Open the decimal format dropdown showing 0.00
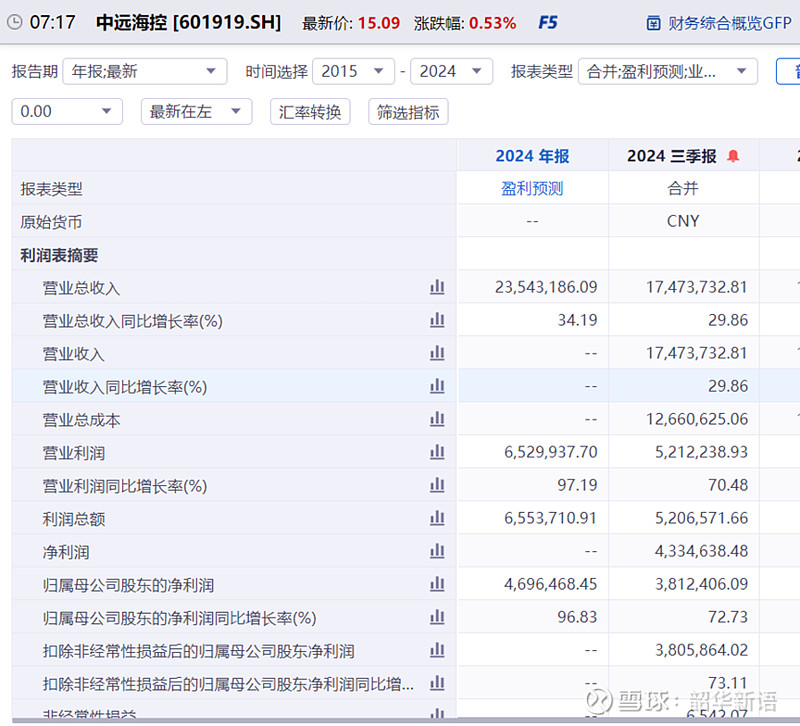This screenshot has width=800, height=726. point(67,111)
